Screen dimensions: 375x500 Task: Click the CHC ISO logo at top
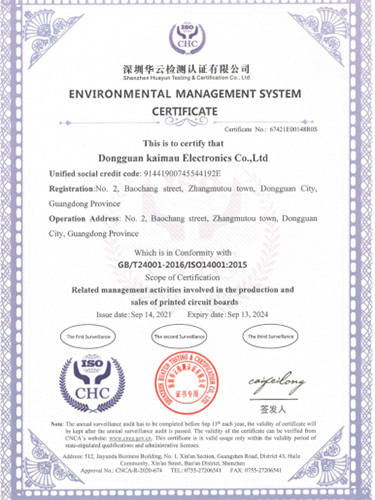click(x=187, y=38)
